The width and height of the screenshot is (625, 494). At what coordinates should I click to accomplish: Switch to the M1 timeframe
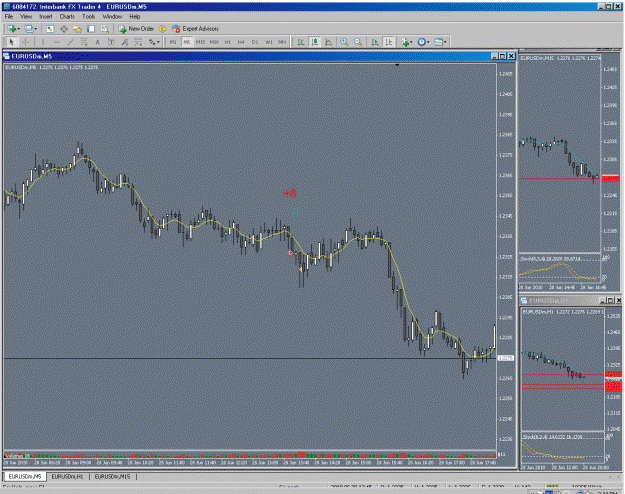click(173, 42)
